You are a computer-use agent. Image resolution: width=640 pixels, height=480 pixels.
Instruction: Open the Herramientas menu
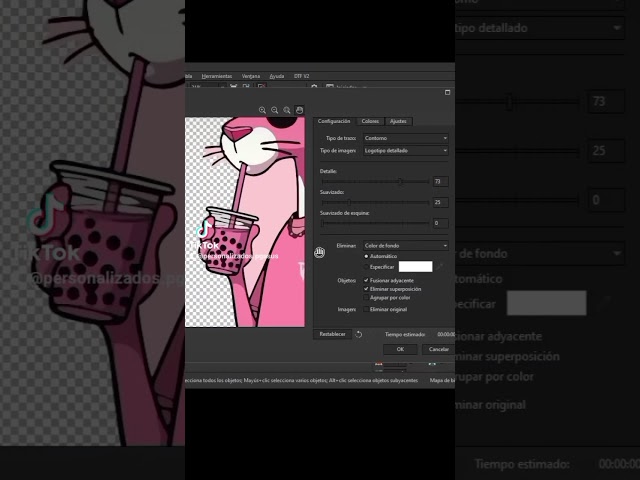click(x=217, y=76)
